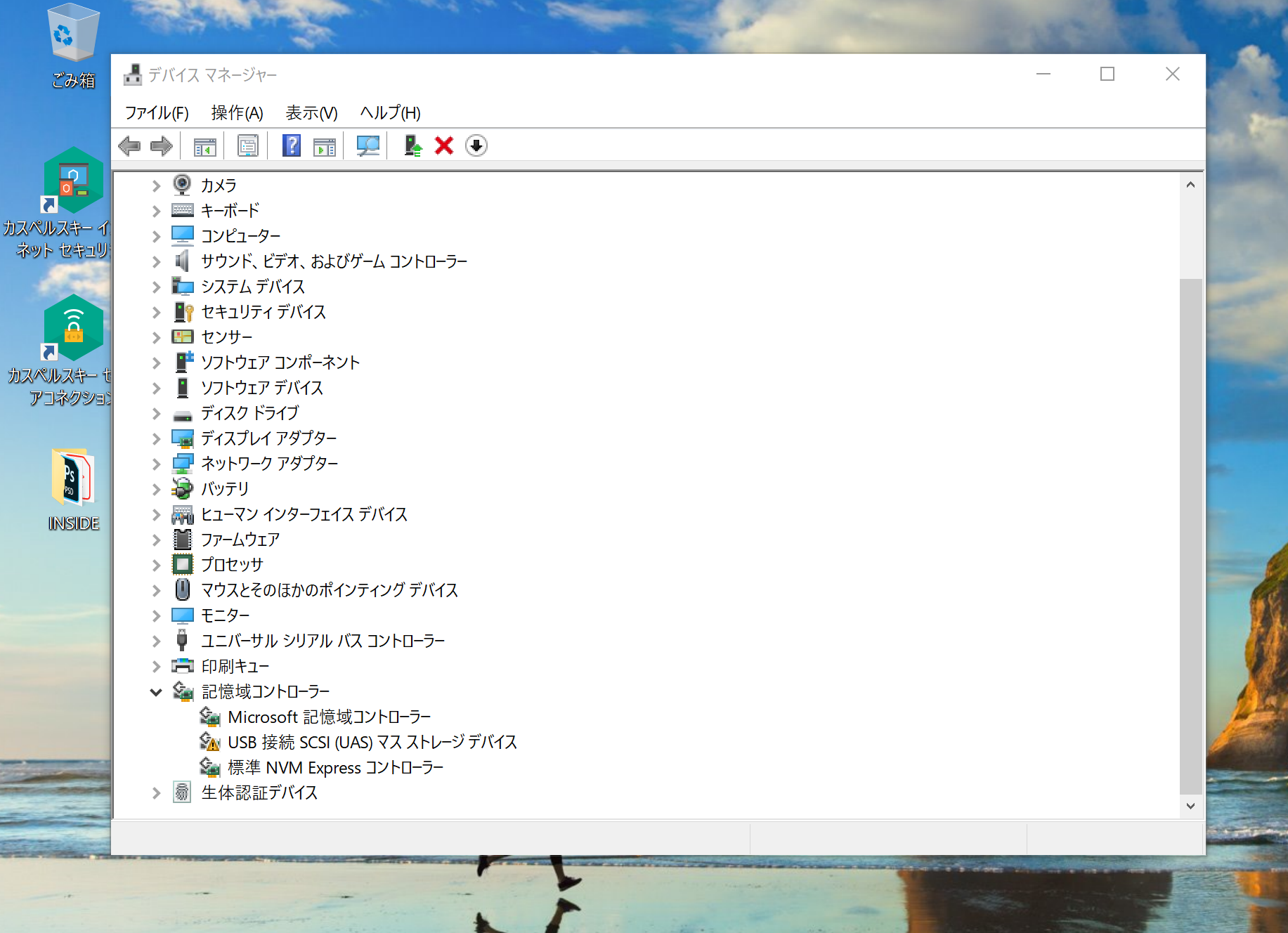The height and width of the screenshot is (933, 1288).
Task: Open the ごみ箱 recycle bin desktop icon
Action: (73, 42)
